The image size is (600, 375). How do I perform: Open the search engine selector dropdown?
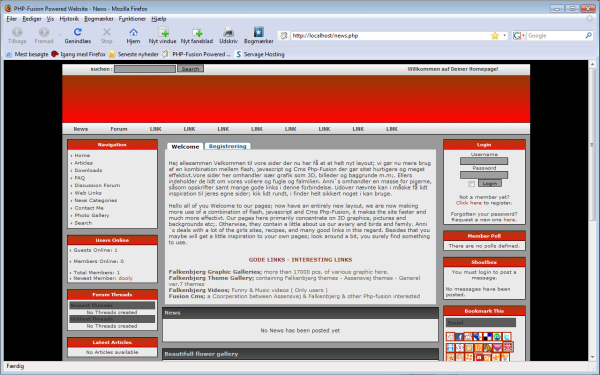pos(518,36)
